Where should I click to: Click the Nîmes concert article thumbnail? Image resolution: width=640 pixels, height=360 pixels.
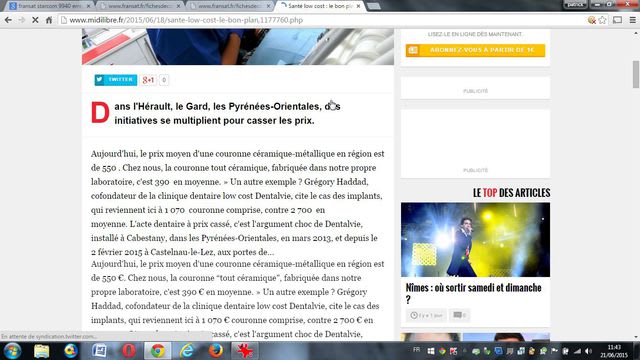point(475,240)
